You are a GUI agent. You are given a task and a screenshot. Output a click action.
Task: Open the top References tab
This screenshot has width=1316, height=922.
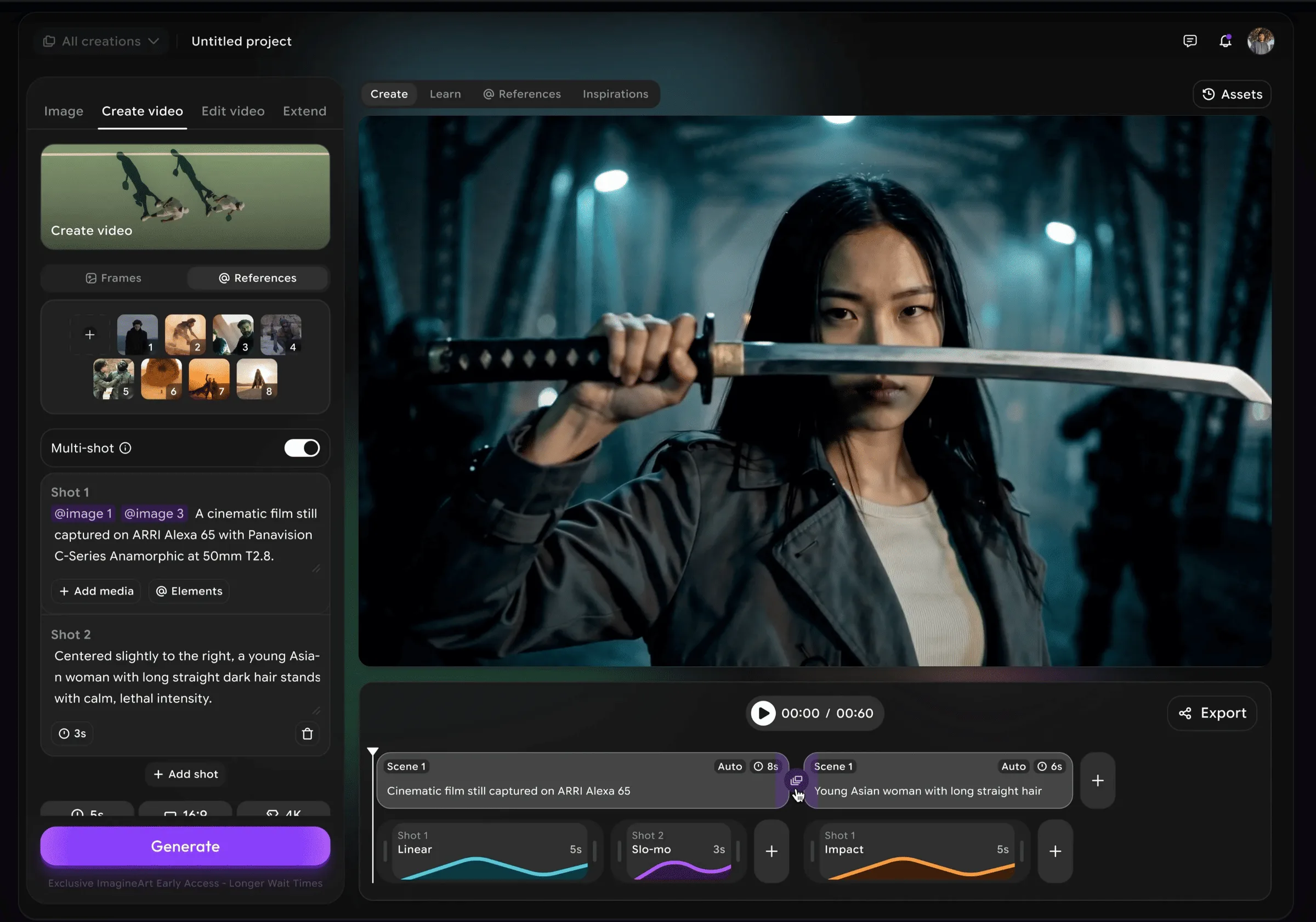point(521,93)
